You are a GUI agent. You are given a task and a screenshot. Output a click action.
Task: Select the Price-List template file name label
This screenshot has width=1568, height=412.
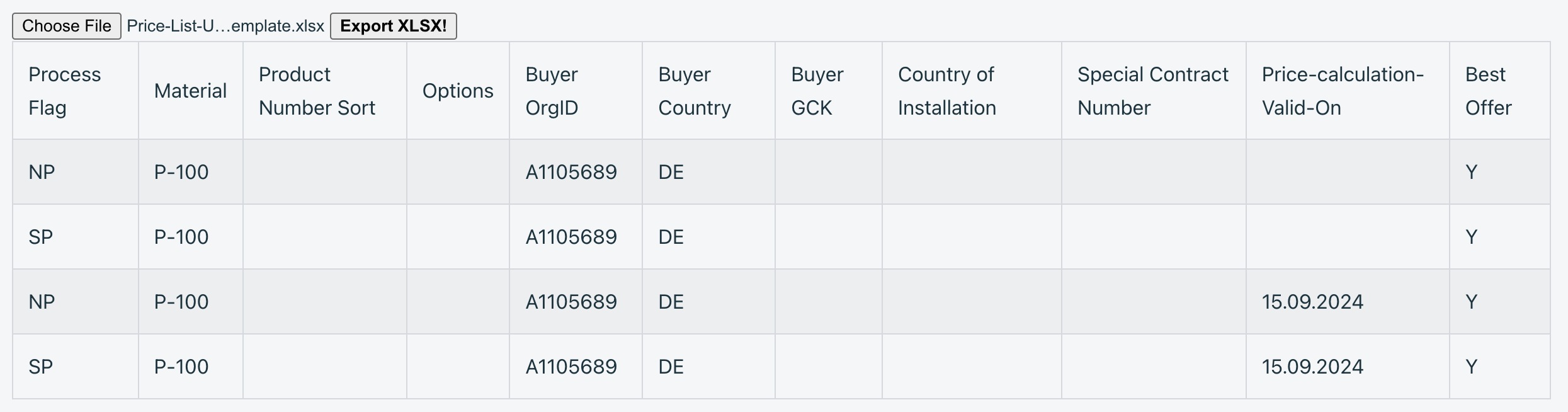click(x=225, y=26)
